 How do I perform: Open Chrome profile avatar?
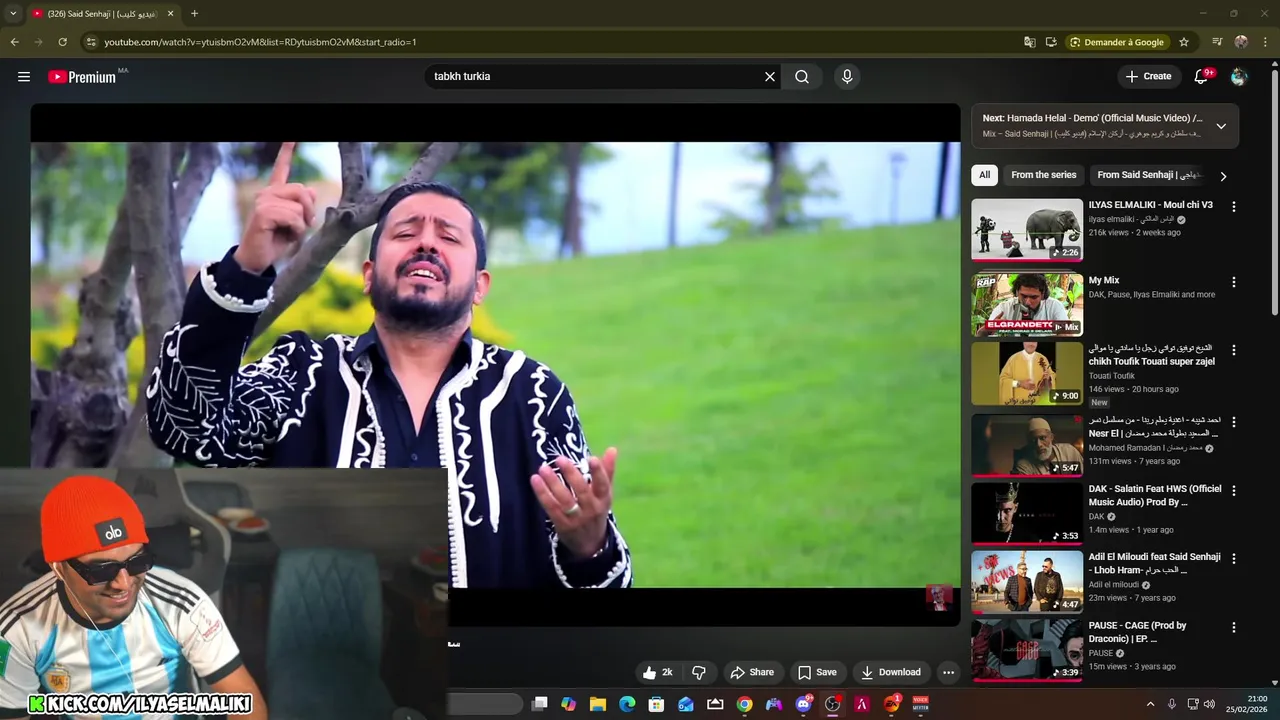click(1241, 42)
